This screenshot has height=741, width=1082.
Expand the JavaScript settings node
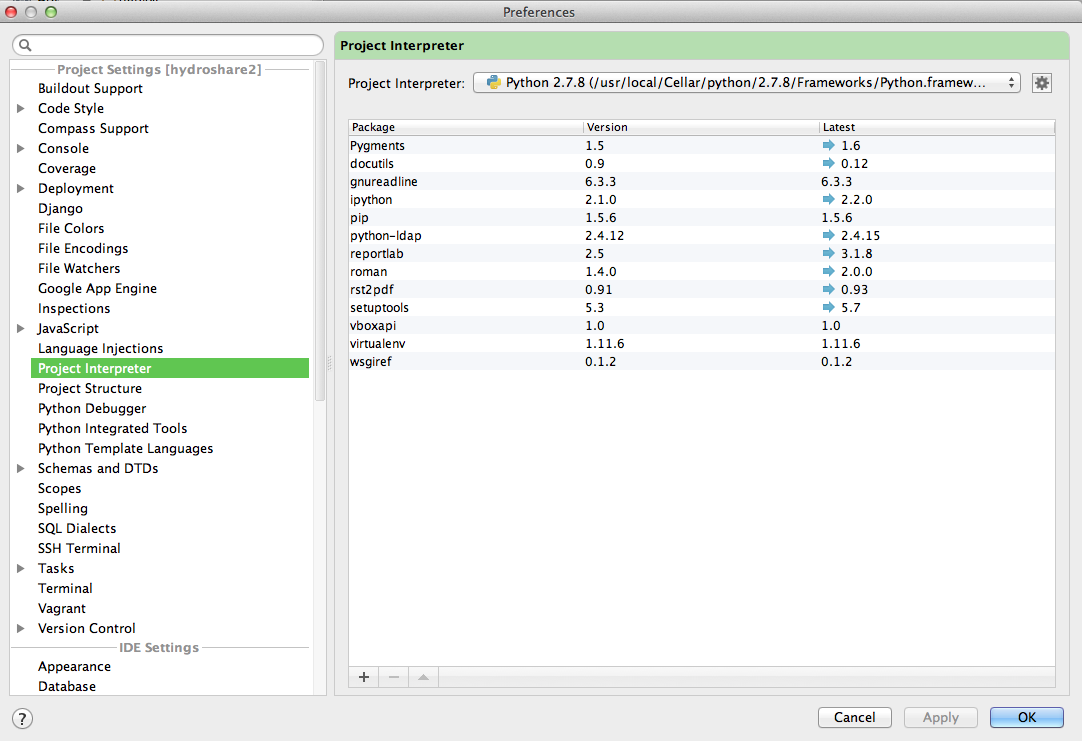pos(21,328)
